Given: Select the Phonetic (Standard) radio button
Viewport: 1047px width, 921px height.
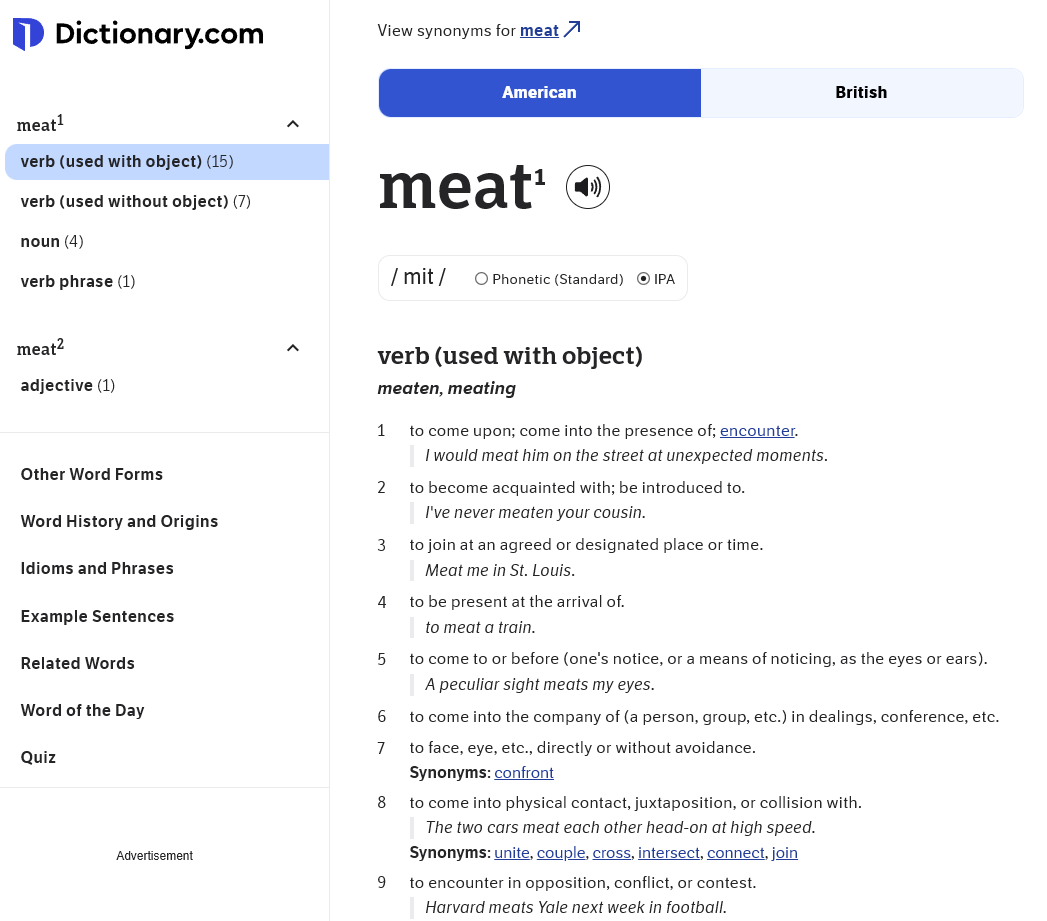Looking at the screenshot, I should [482, 279].
